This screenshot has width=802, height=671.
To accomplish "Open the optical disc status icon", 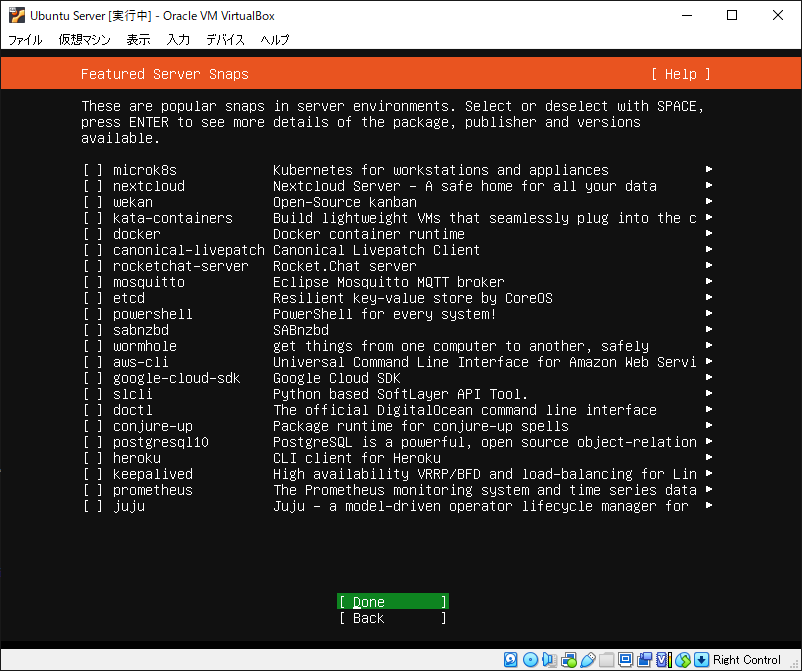I will click(x=530, y=660).
